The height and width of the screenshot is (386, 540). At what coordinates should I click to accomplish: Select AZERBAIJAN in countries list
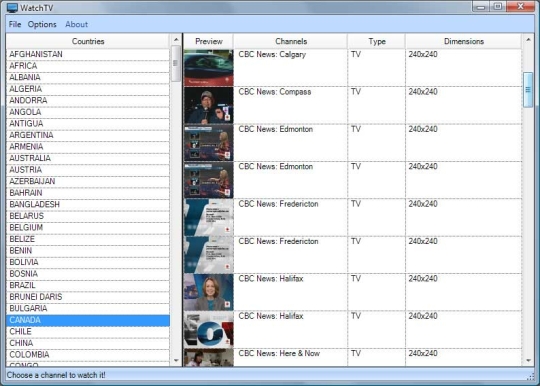point(88,181)
